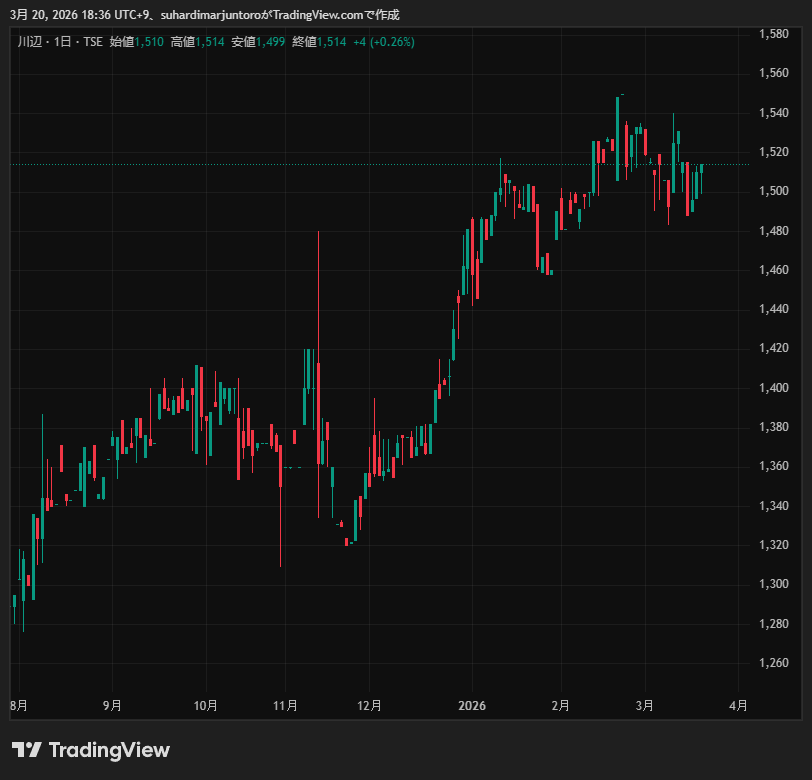This screenshot has width=812, height=780.
Task: Click the 終値 close value 1,514
Action: [331, 42]
